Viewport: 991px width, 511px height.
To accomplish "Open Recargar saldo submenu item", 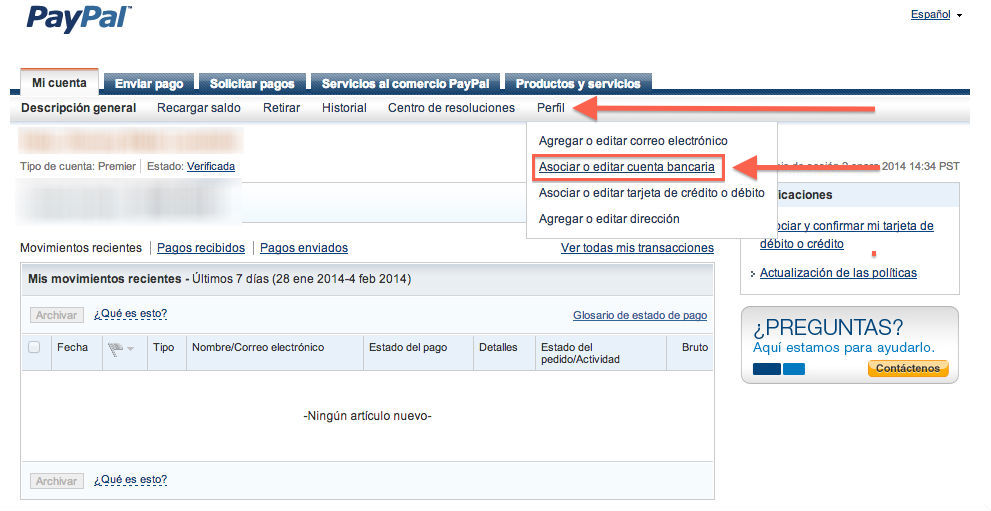I will click(x=199, y=108).
